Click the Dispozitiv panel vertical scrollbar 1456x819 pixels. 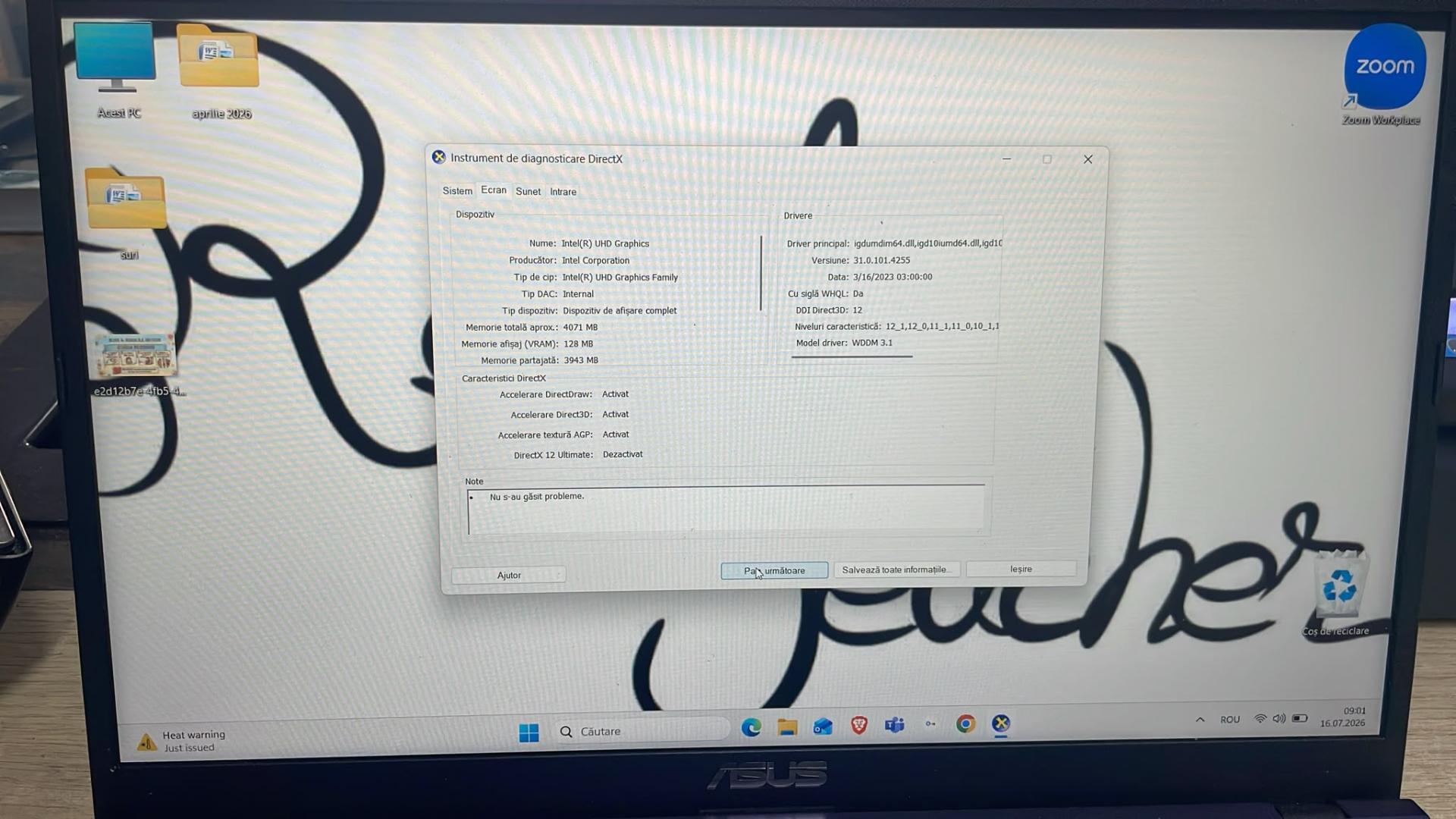tap(761, 273)
